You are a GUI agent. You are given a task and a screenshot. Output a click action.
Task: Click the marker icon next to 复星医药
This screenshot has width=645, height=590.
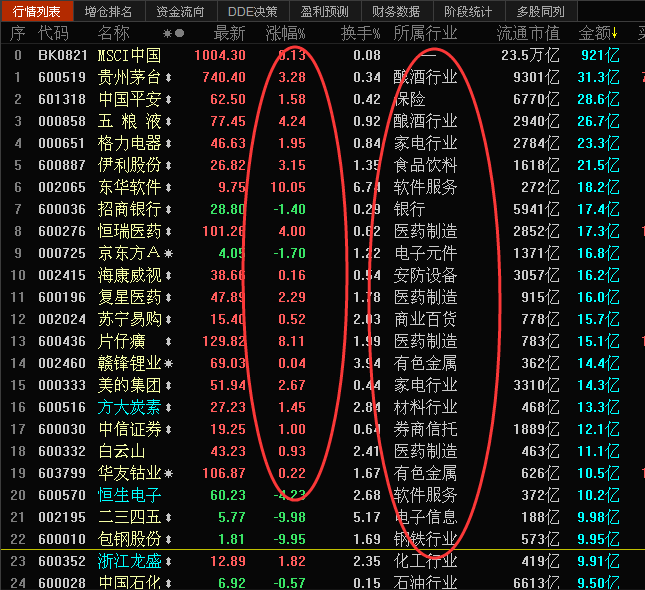pos(168,297)
